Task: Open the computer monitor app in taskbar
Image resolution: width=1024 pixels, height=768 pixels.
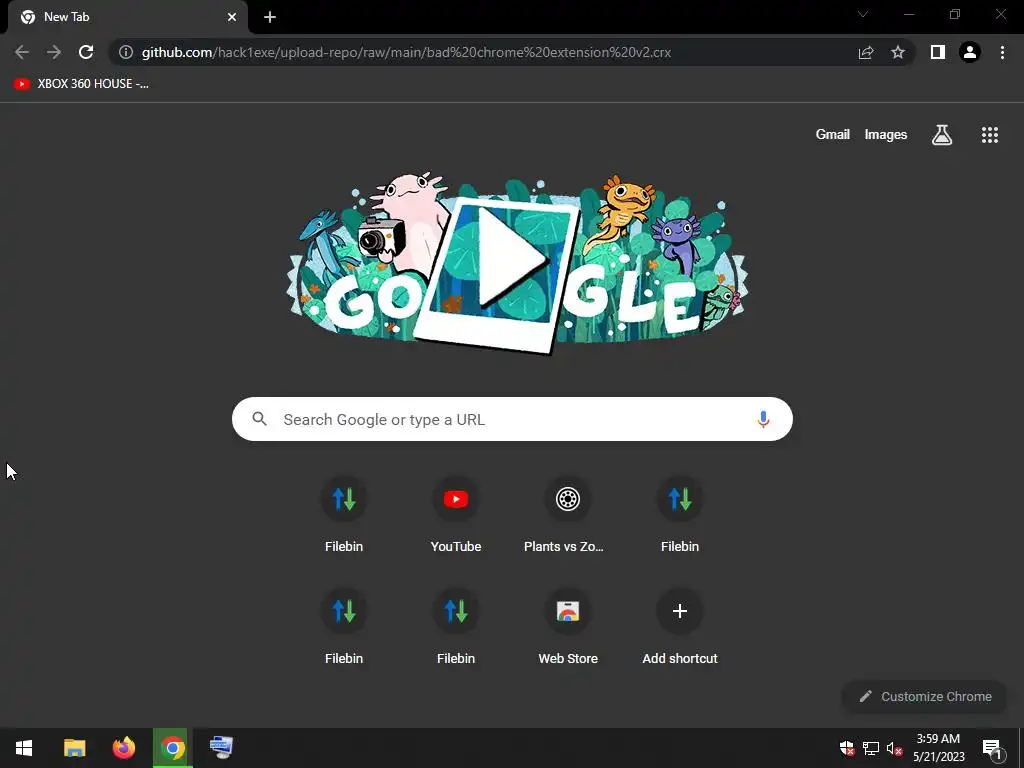Action: click(221, 748)
